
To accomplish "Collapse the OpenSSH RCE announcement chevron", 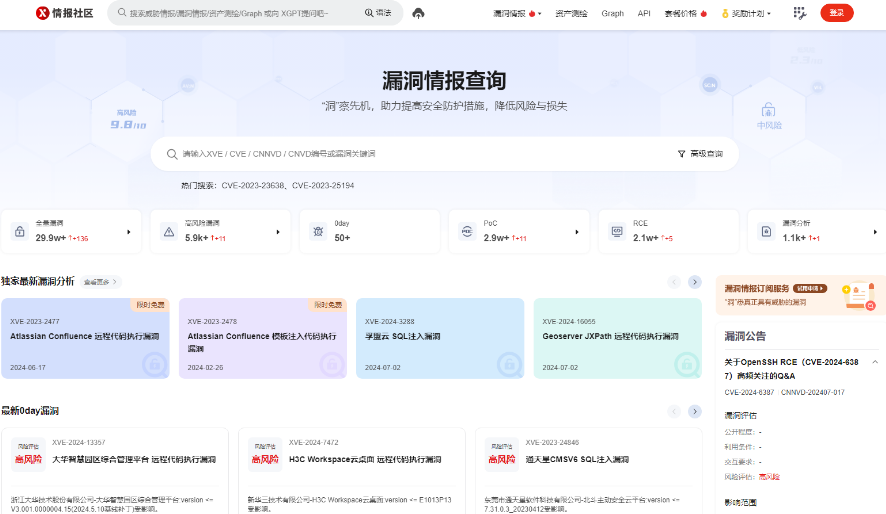I will [x=875, y=361].
